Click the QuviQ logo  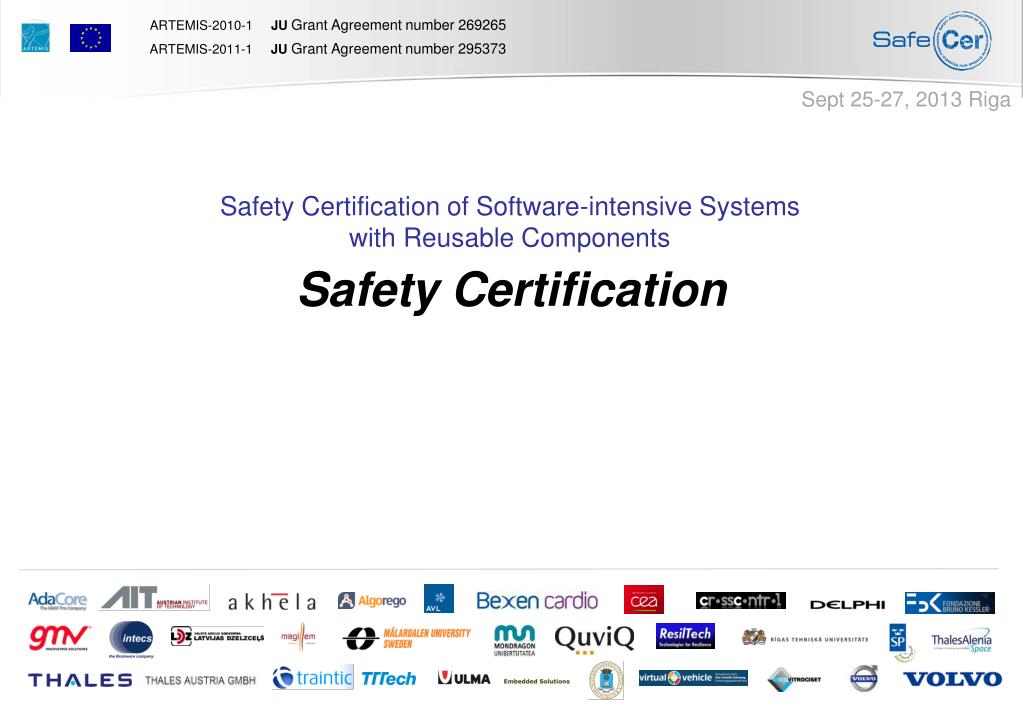click(x=594, y=639)
